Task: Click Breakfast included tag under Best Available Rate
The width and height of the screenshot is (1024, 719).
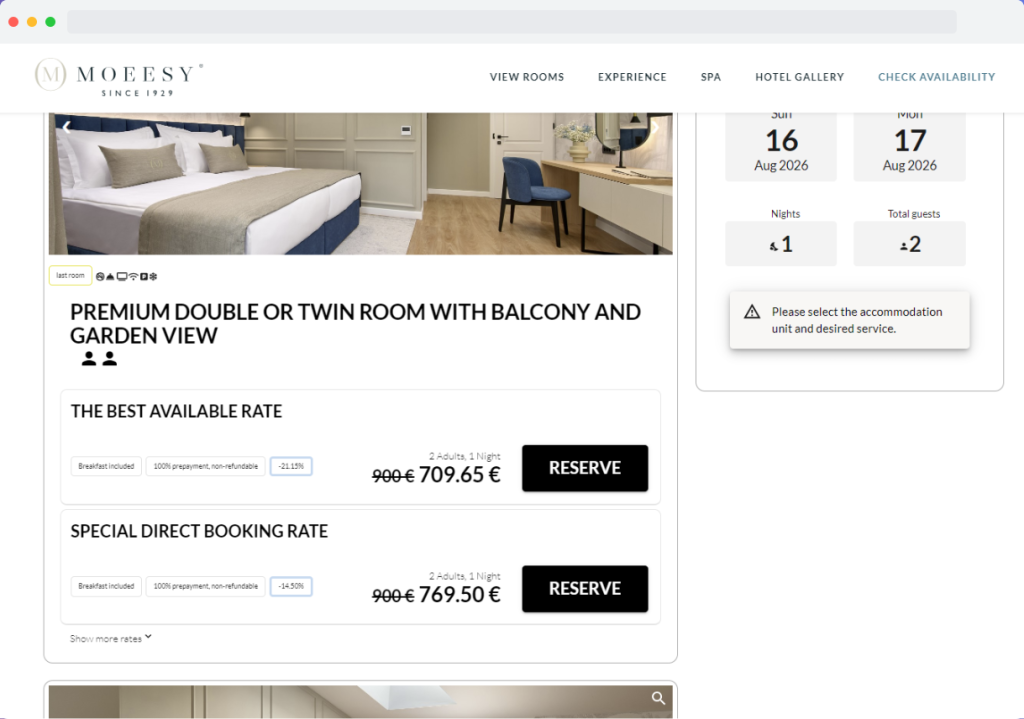Action: [x=106, y=466]
